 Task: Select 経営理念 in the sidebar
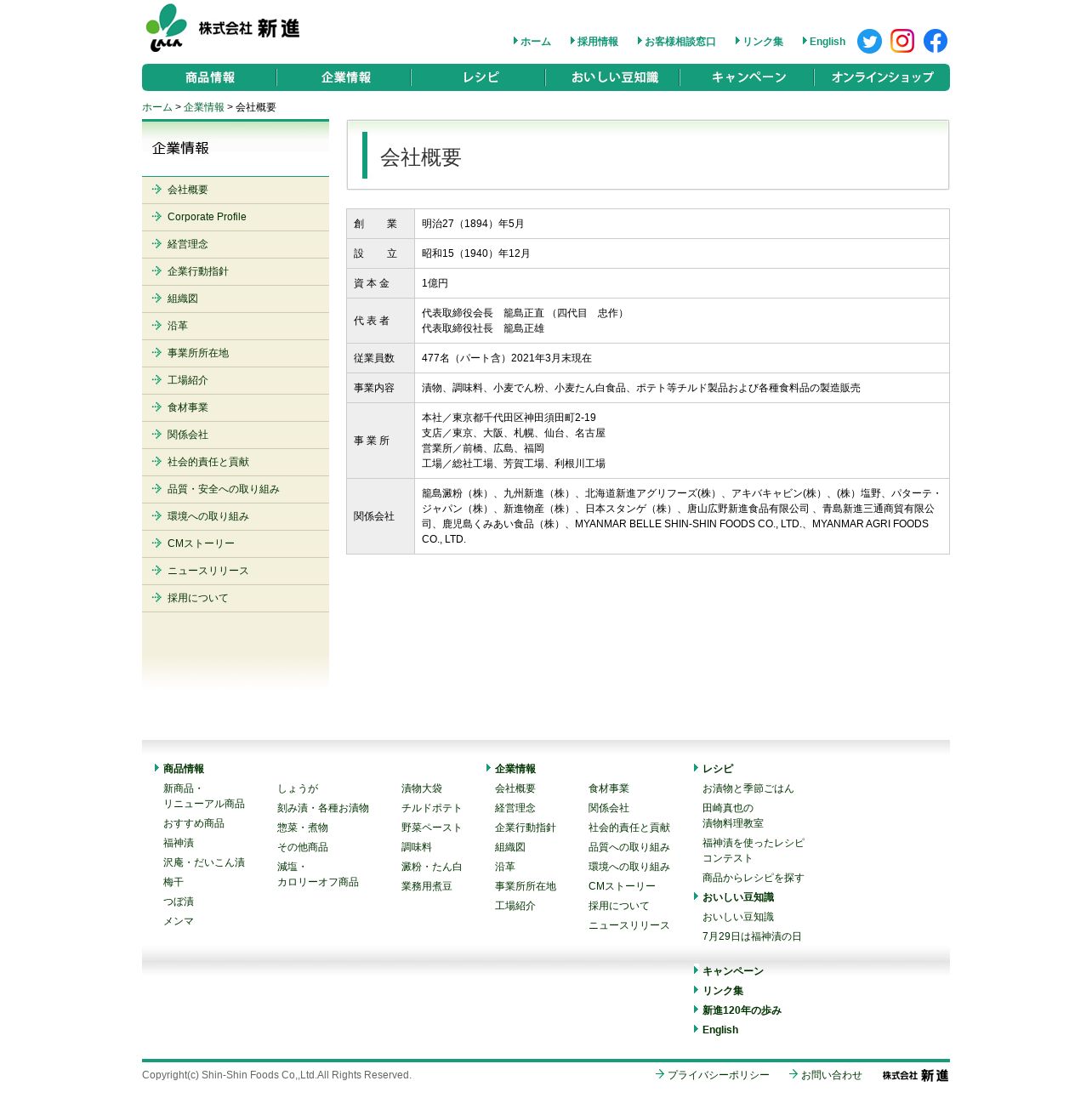click(x=236, y=244)
